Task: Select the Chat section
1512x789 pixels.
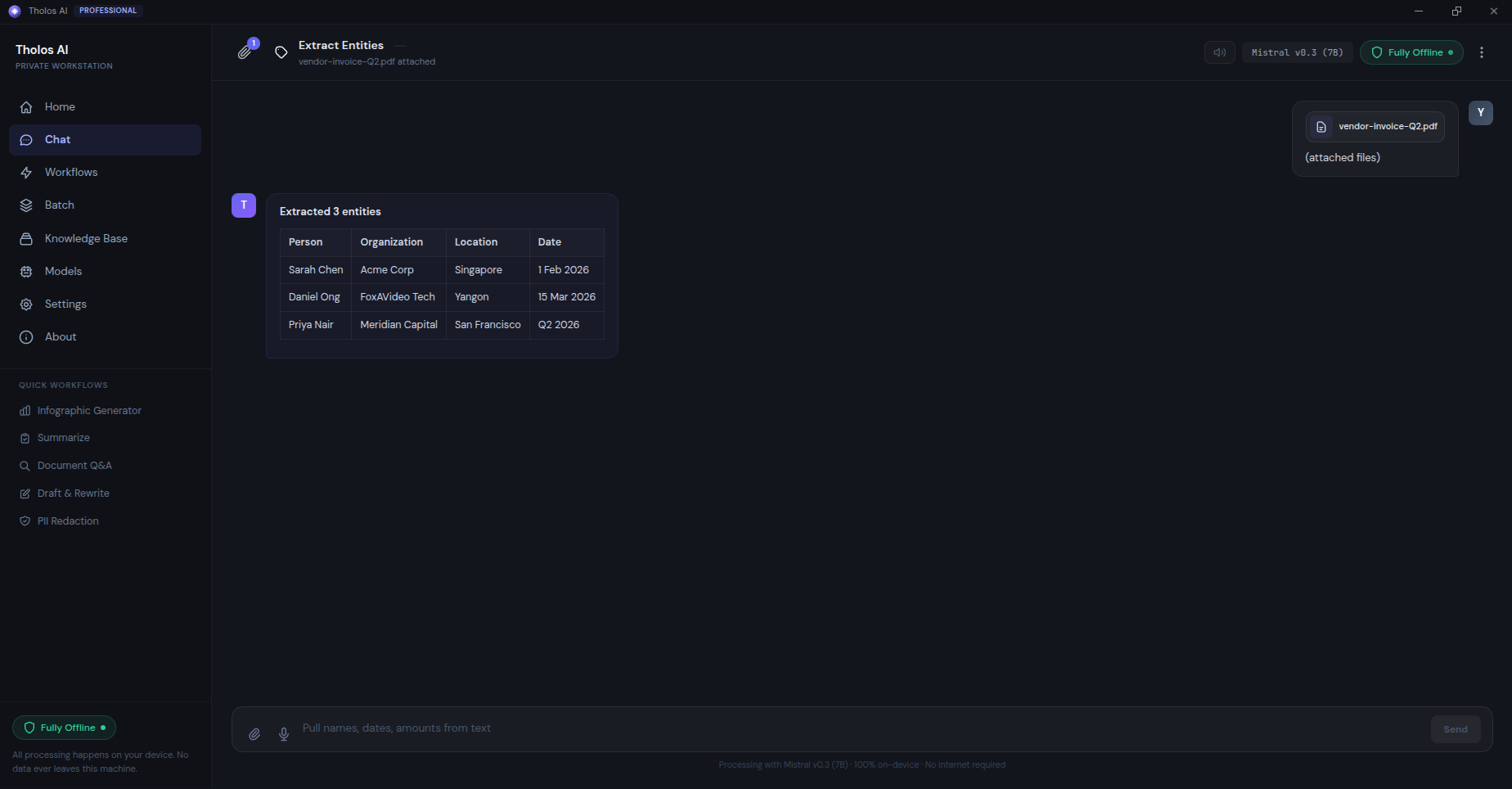Action: (x=105, y=140)
